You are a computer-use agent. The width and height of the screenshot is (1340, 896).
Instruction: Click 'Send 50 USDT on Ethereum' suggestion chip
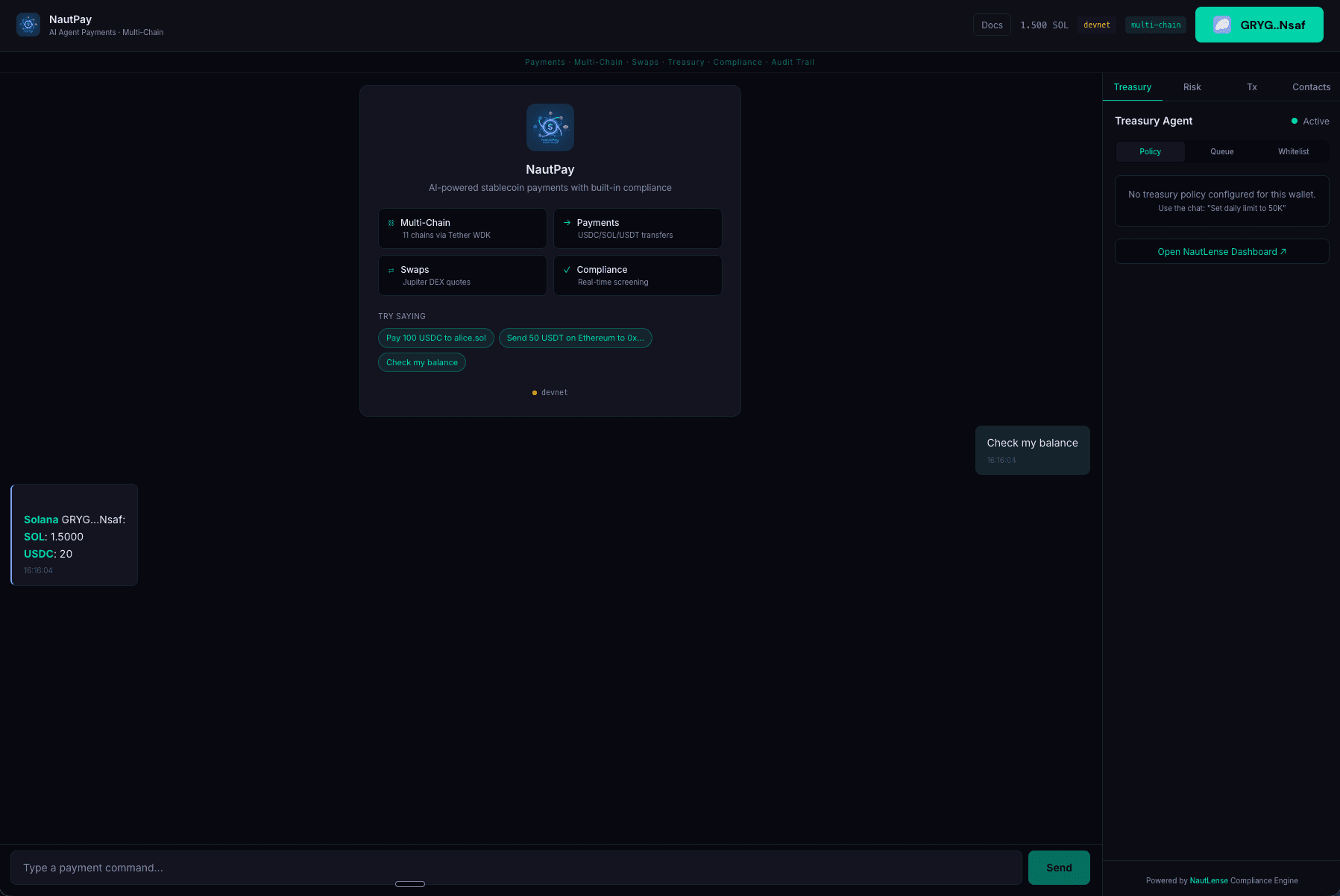click(576, 338)
